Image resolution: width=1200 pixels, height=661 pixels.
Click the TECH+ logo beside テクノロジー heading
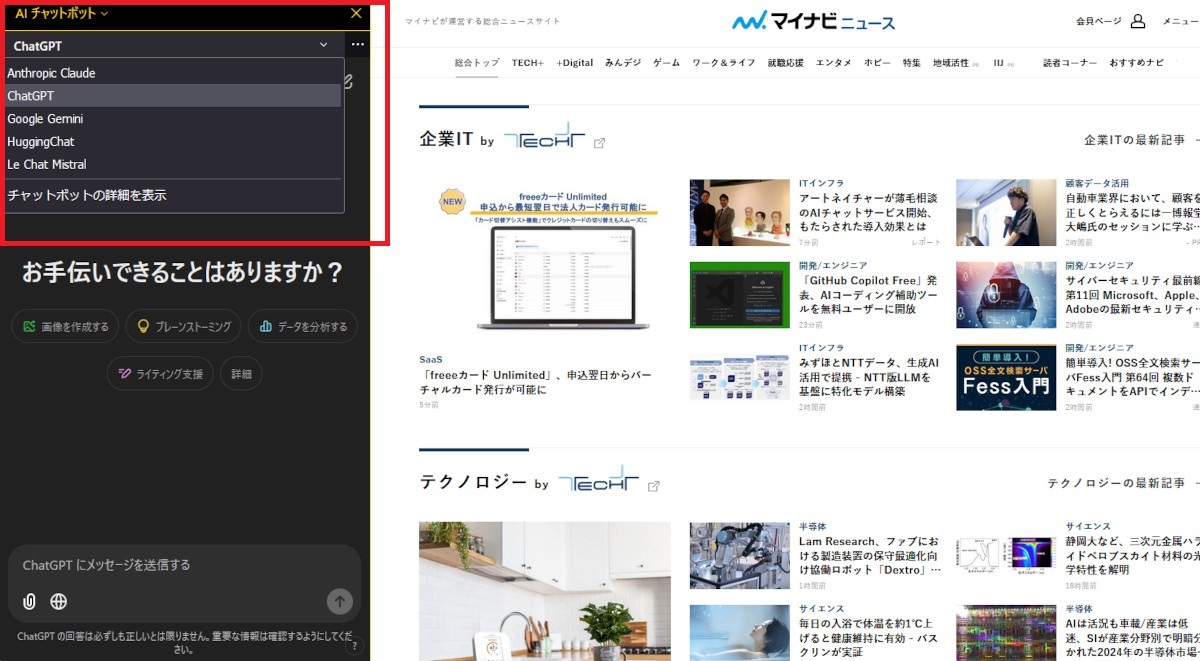(x=598, y=482)
